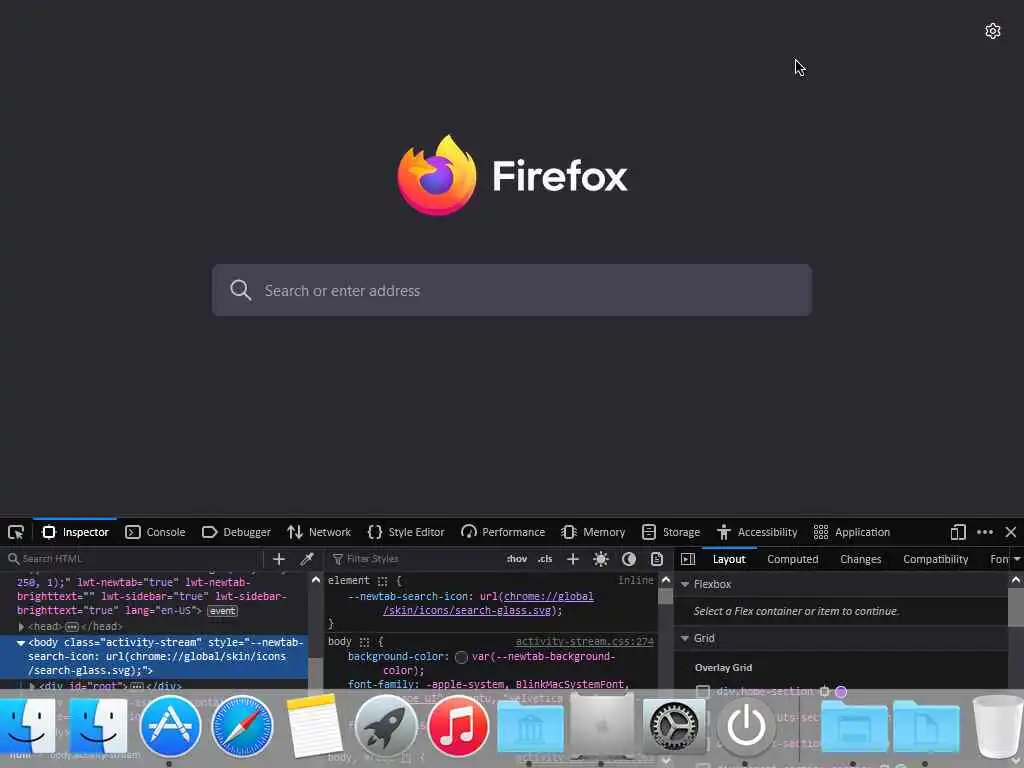Click the Network arrows icon
This screenshot has width=1024, height=768.
coord(295,532)
